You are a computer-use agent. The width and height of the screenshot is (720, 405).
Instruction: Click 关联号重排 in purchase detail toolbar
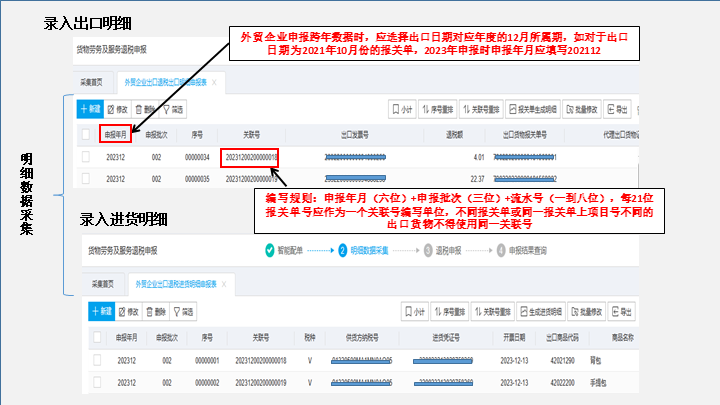[x=493, y=312]
